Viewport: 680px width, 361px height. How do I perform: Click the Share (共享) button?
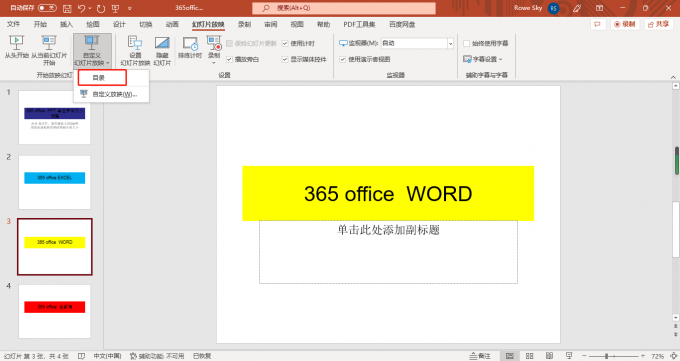(658, 24)
